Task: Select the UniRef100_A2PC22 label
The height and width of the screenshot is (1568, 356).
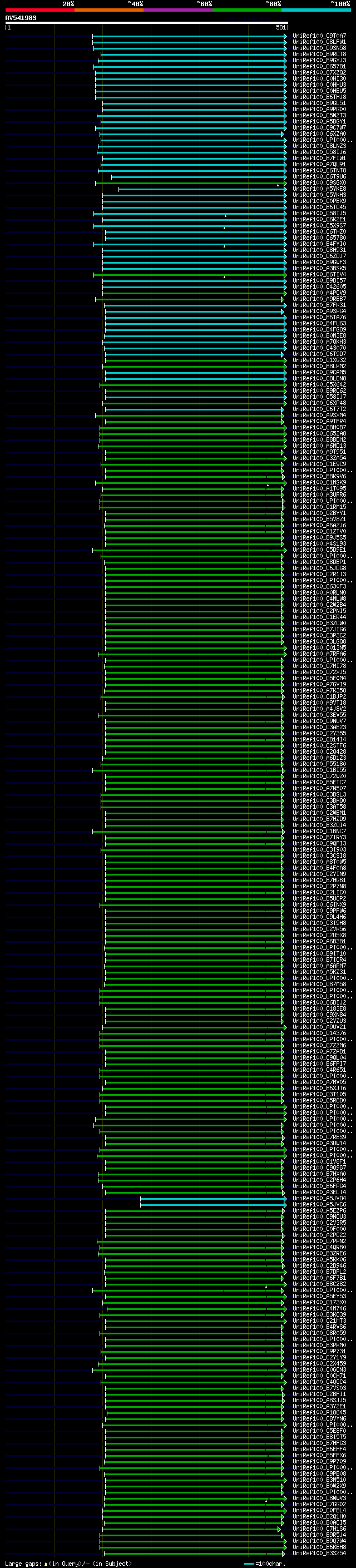Action: click(x=319, y=1235)
